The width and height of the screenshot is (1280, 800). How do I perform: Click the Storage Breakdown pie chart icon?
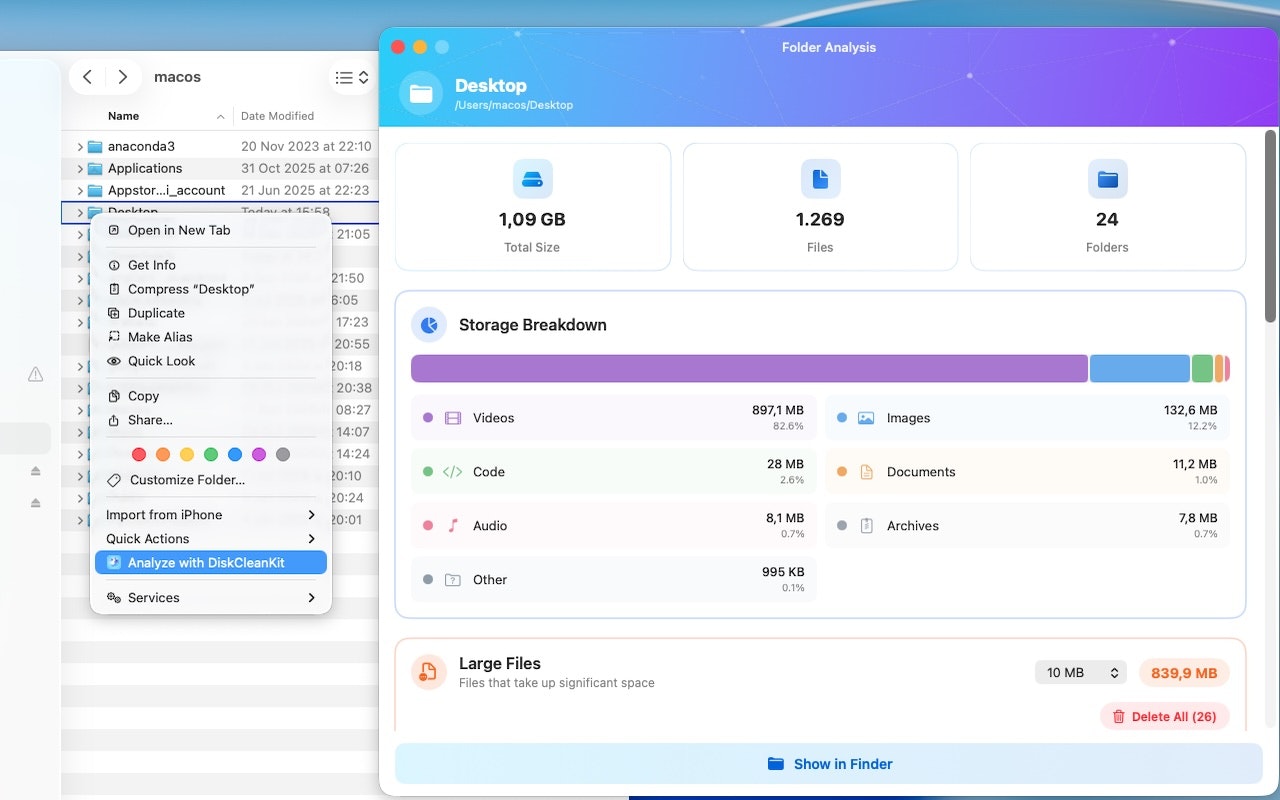[x=429, y=325]
